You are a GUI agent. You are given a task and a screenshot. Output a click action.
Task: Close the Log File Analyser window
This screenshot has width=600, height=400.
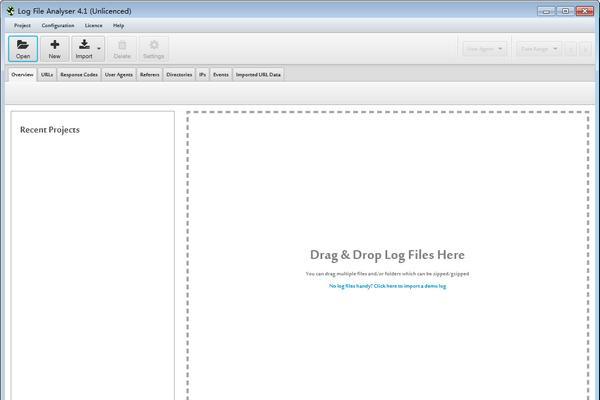585,11
